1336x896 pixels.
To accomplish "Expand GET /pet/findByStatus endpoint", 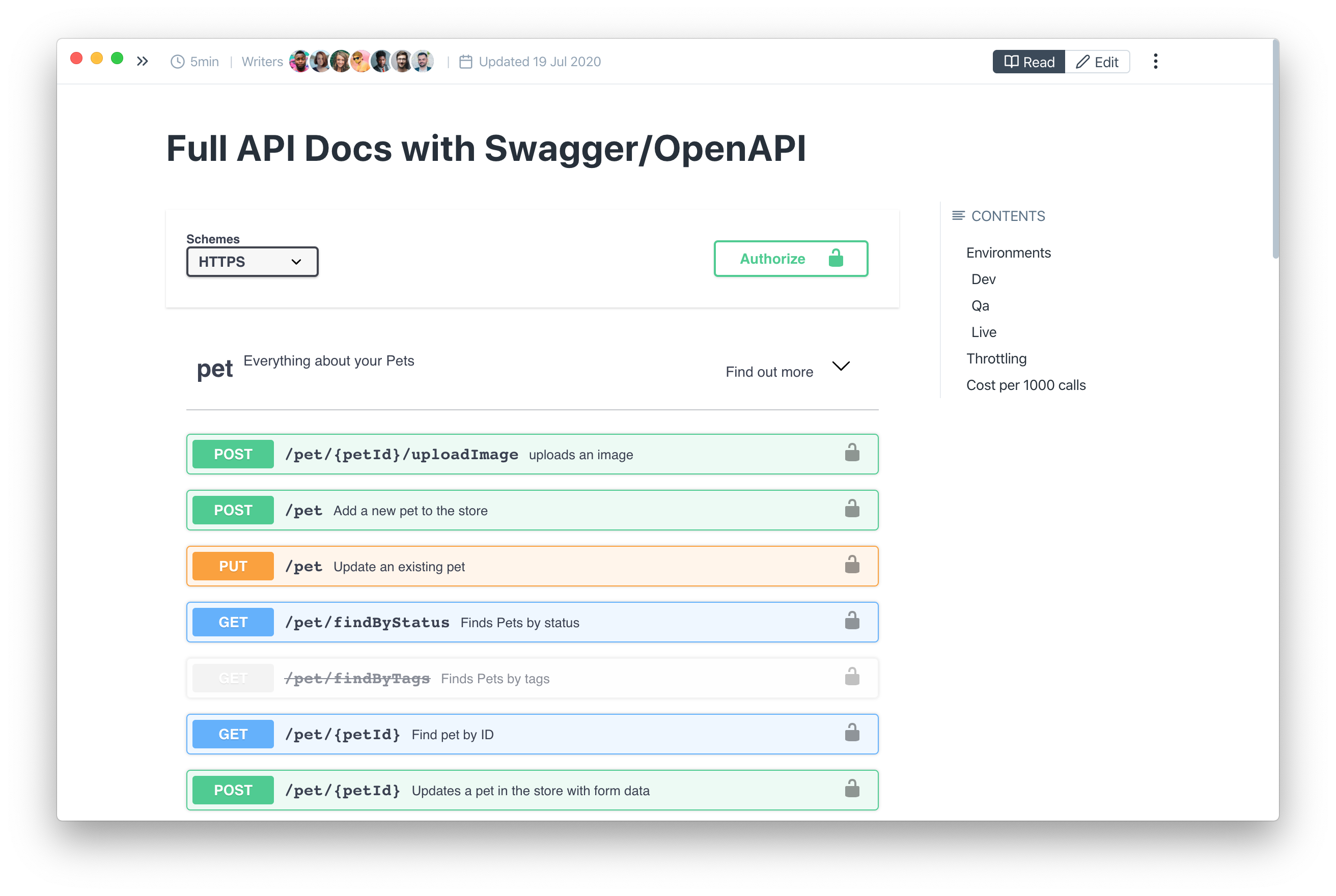I will [x=532, y=622].
